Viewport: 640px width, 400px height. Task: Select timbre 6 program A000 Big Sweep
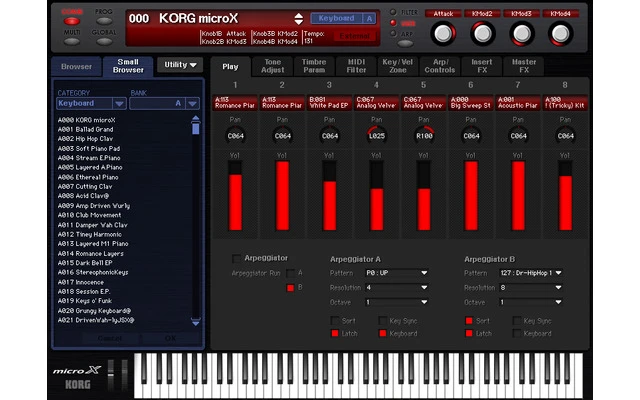[x=470, y=102]
